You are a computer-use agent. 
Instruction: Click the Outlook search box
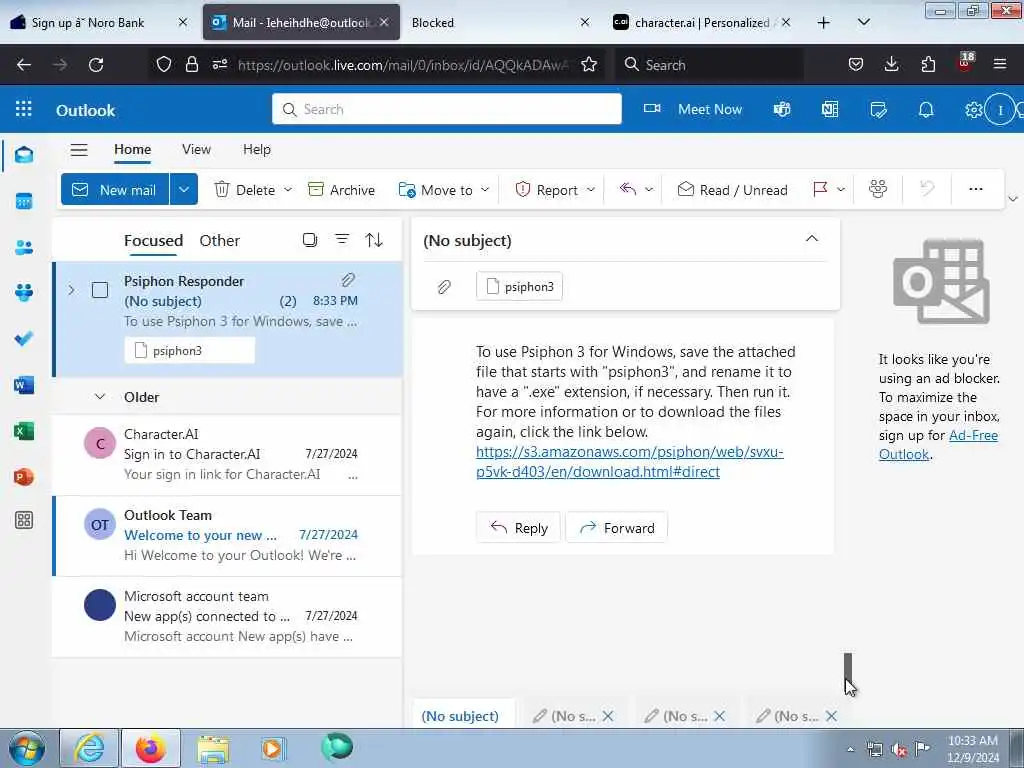tap(447, 109)
